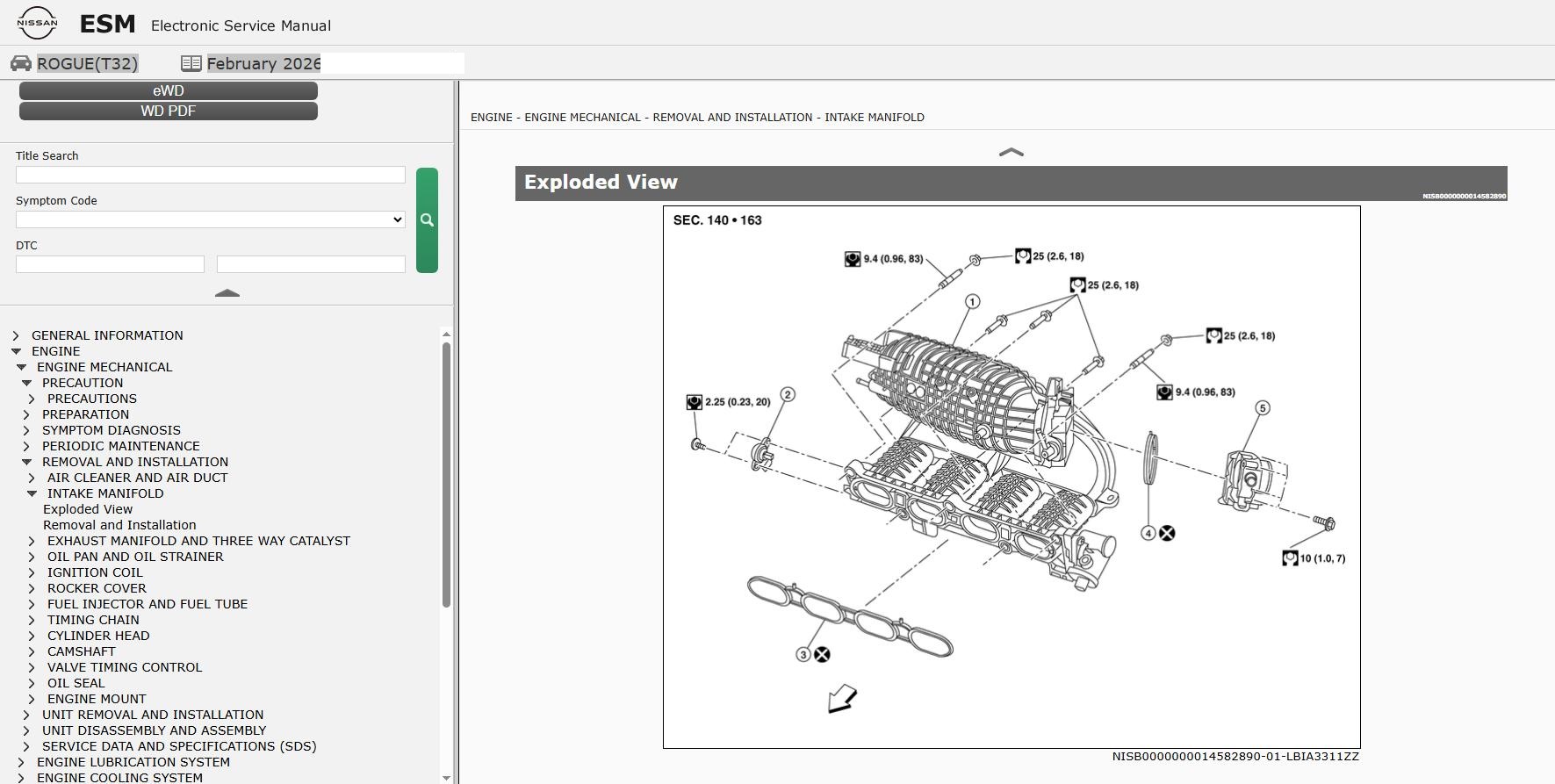The image size is (1555, 784).
Task: Select INTAKE MANIFOLD tree item
Action: 105,493
